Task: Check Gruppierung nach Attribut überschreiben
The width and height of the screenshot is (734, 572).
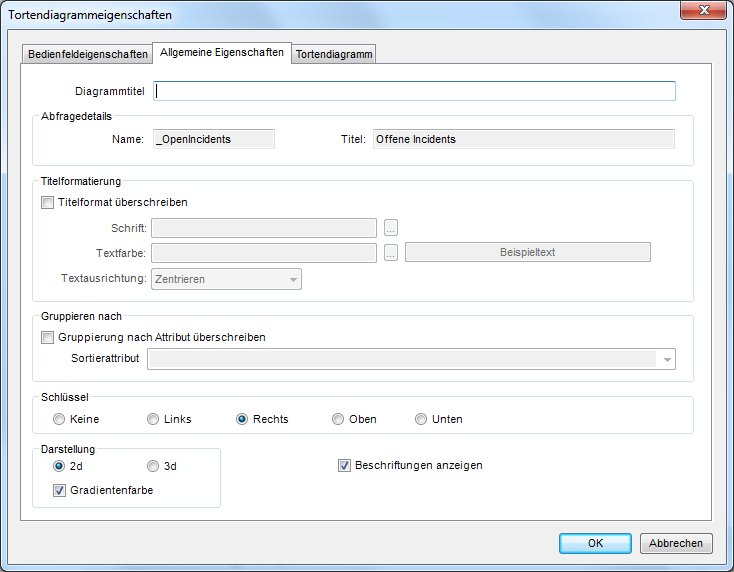Action: point(48,337)
